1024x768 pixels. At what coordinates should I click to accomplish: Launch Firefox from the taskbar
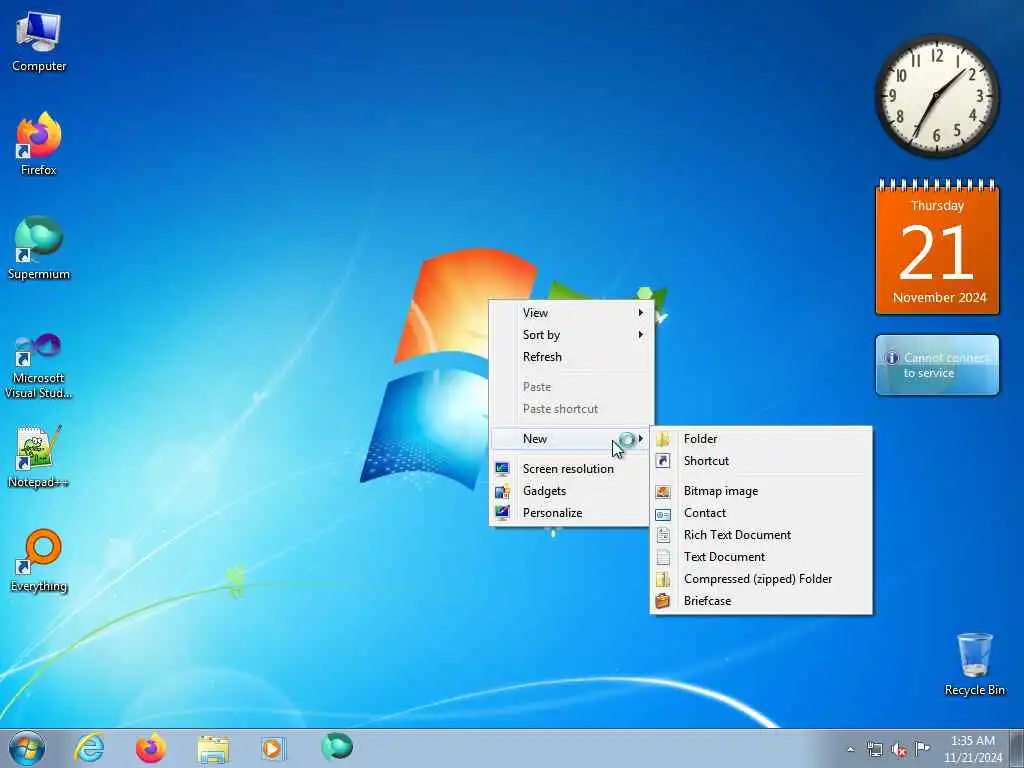coord(151,748)
